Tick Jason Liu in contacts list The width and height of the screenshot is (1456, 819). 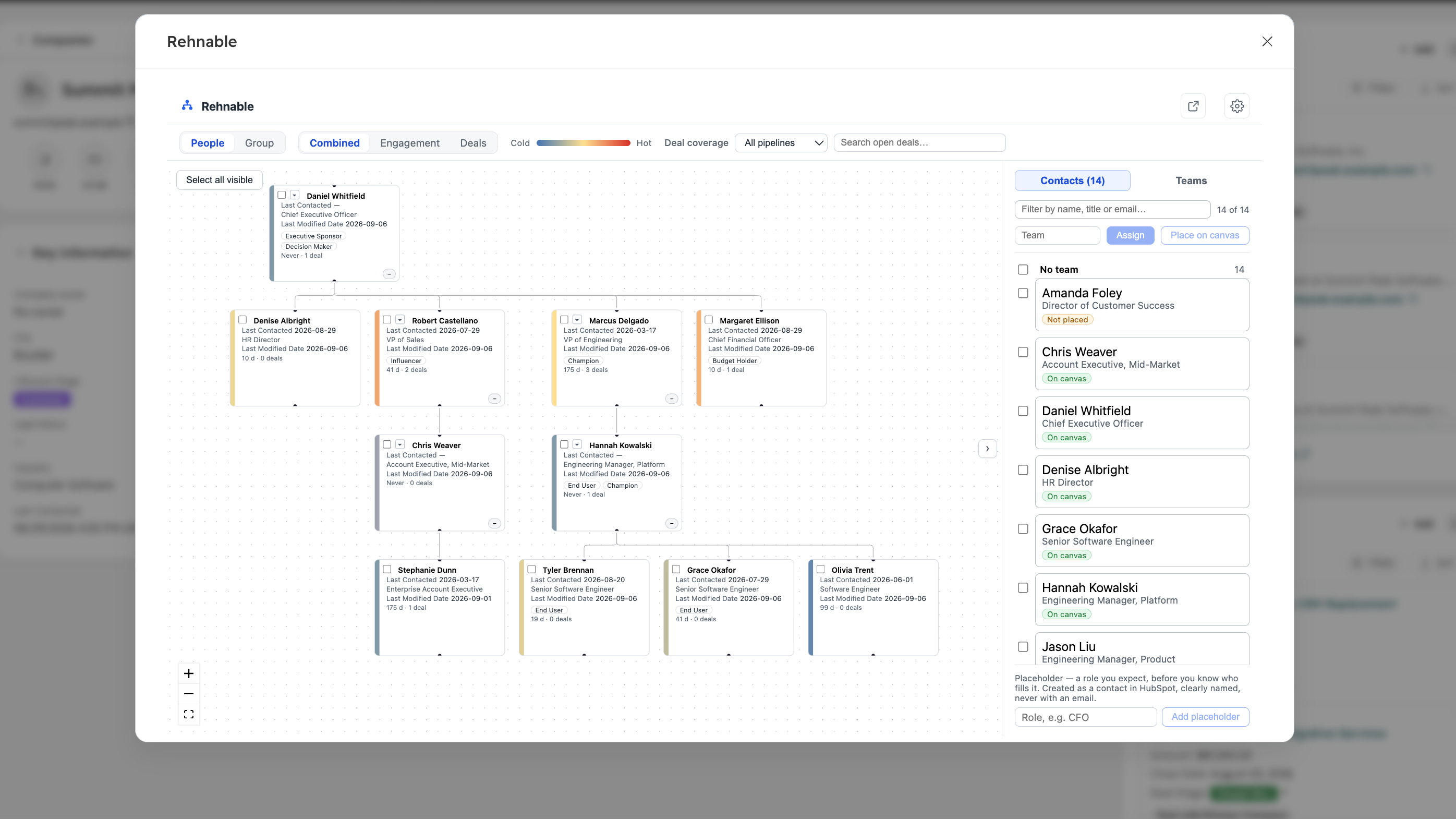tap(1023, 647)
